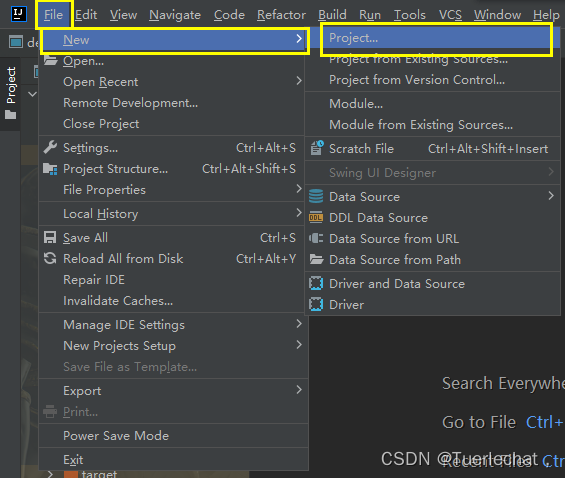
Task: Open the View menu
Action: click(123, 15)
